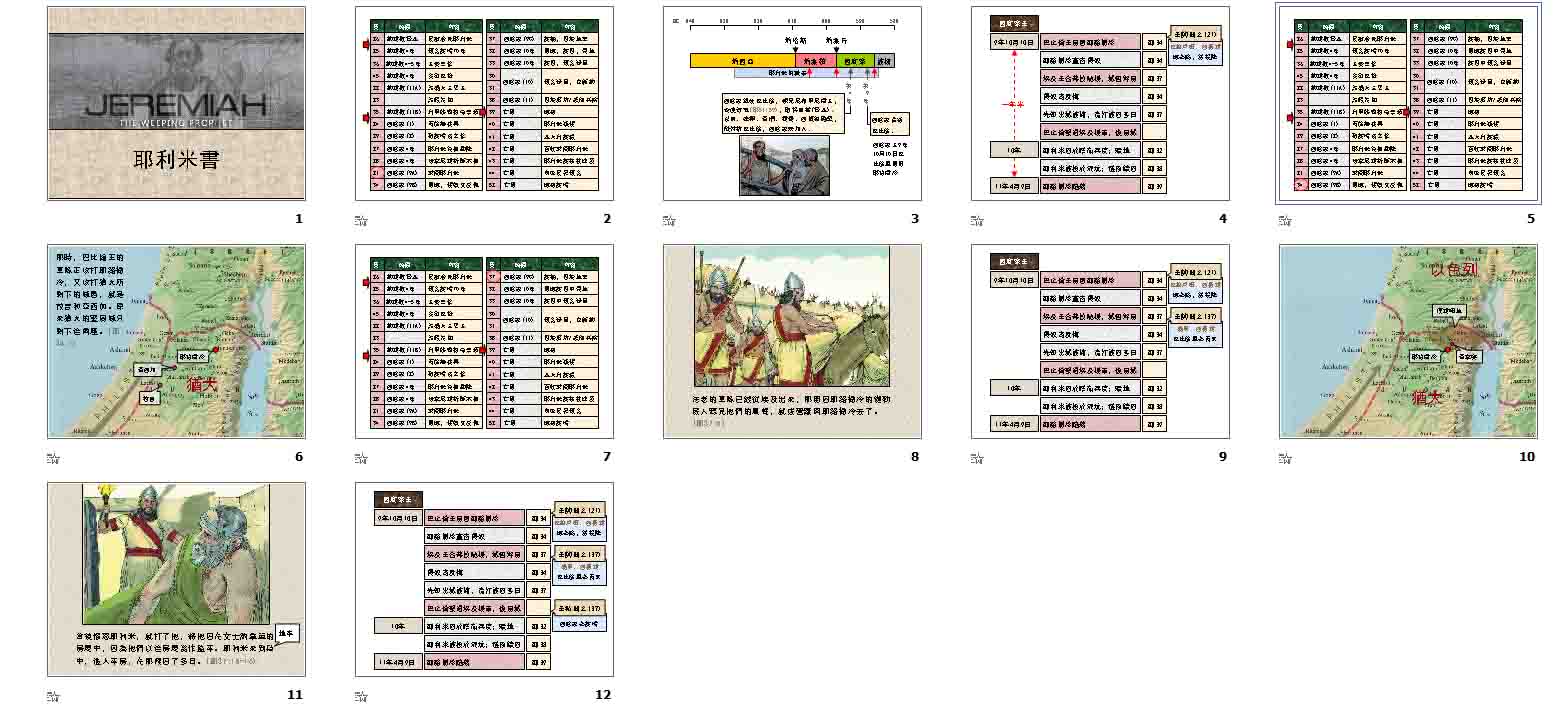Click the animation star beneath slide 4
The width and height of the screenshot is (1557, 709).
click(977, 221)
